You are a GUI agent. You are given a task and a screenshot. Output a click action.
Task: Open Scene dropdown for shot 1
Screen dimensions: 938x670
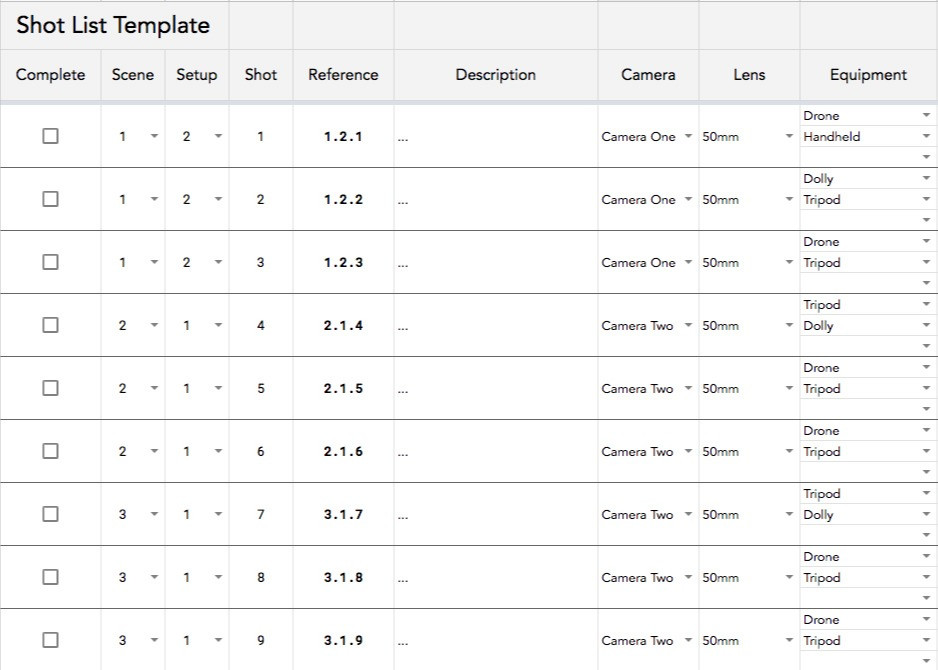click(x=154, y=137)
